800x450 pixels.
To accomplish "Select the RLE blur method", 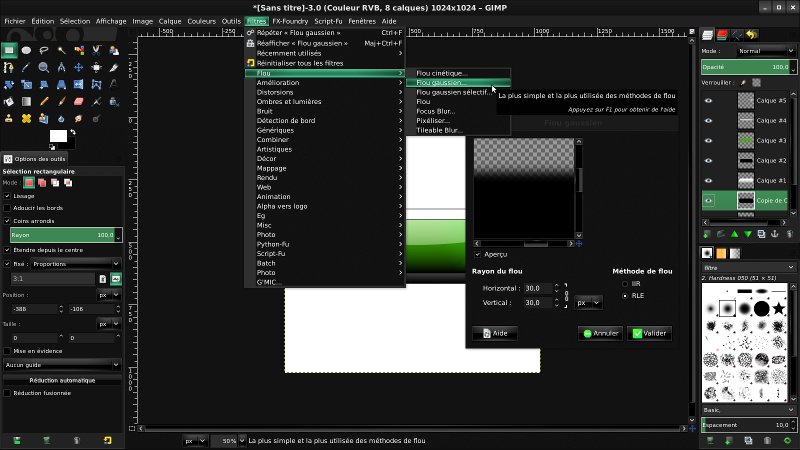I will pos(625,295).
